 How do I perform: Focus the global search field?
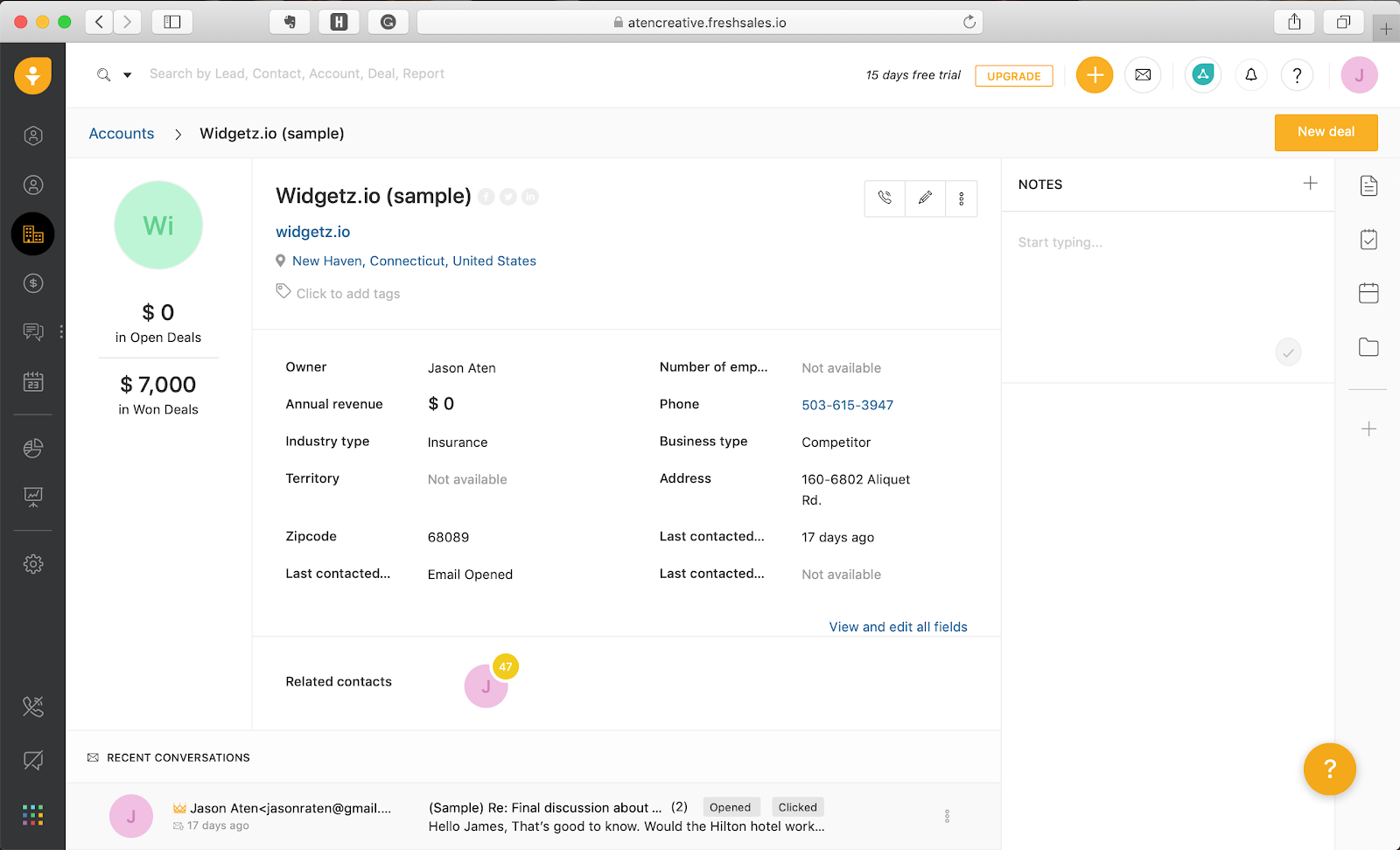pyautogui.click(x=297, y=74)
